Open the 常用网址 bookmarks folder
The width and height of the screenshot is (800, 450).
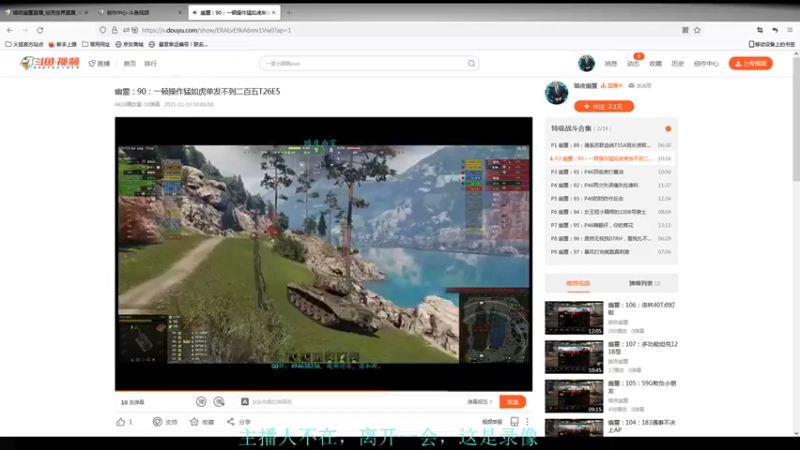(x=96, y=44)
